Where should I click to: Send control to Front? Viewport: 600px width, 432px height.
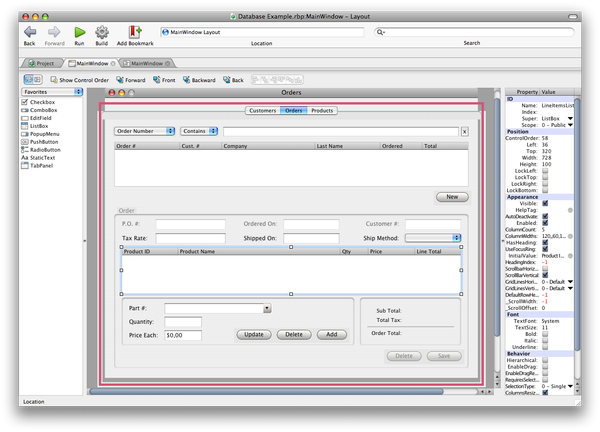(157, 79)
